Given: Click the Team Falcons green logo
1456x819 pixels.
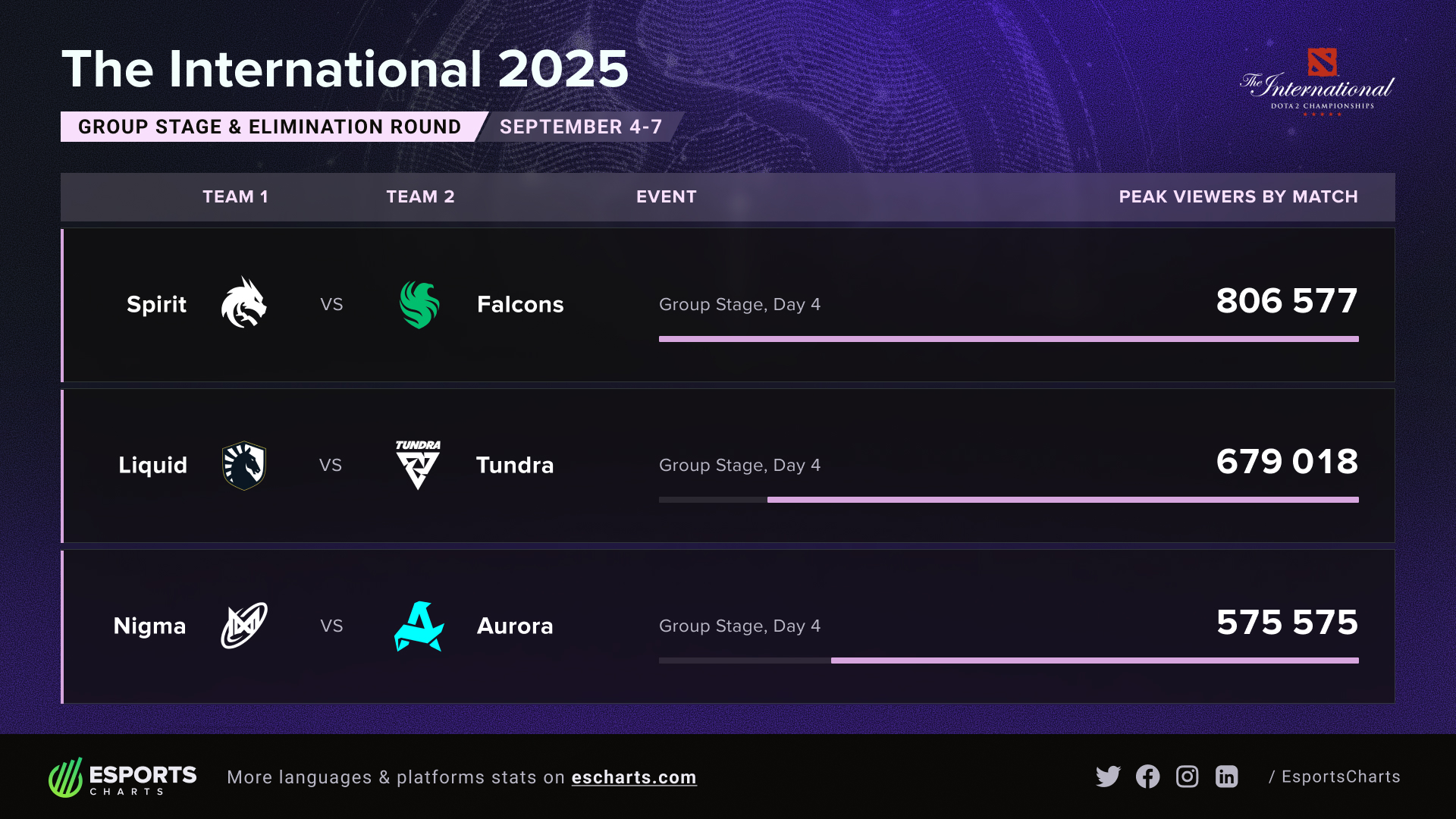Looking at the screenshot, I should (x=419, y=304).
